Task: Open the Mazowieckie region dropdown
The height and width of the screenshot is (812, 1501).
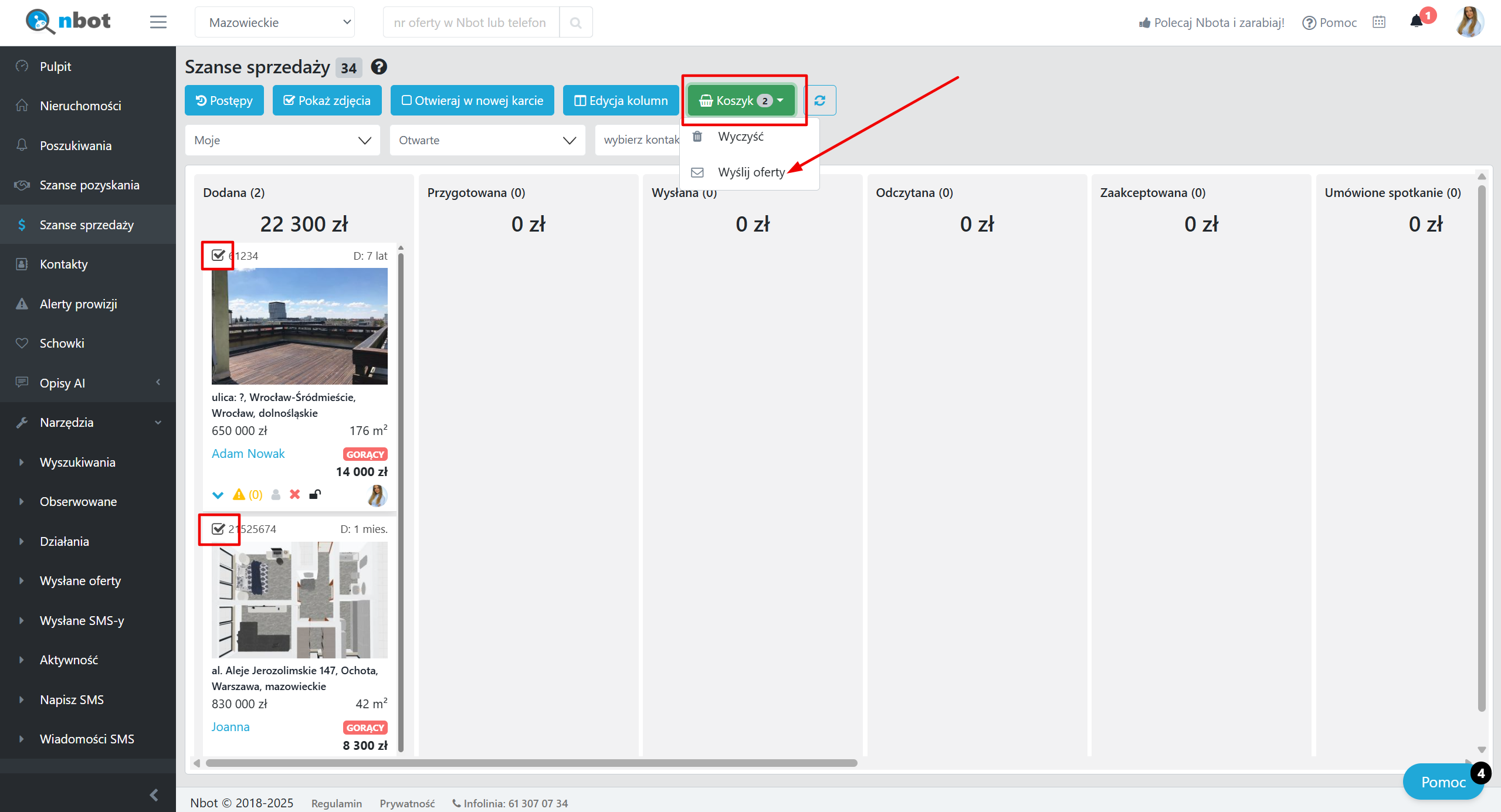Action: click(275, 22)
